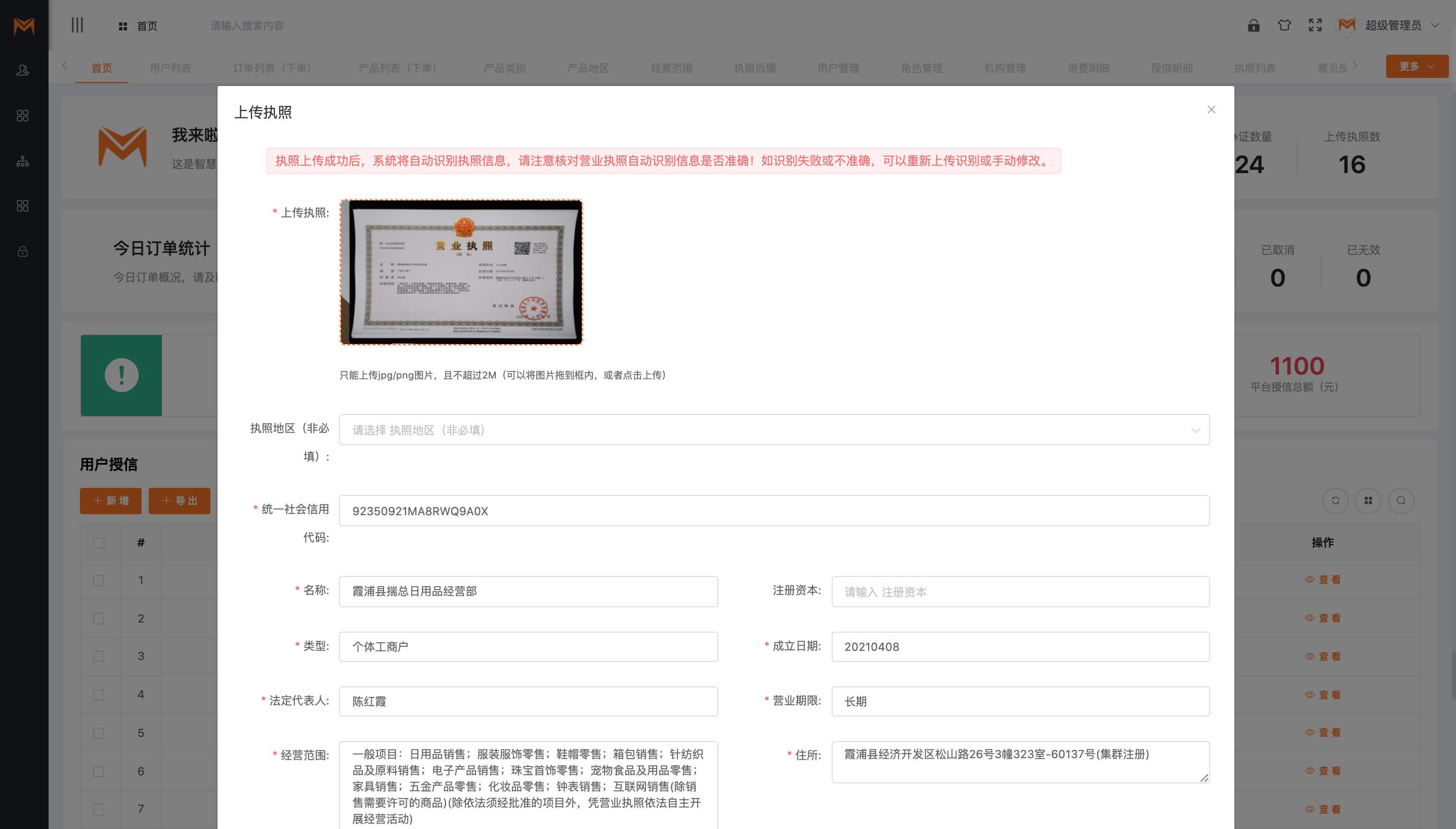
Task: Toggle the select-all header checkbox
Action: 99,543
